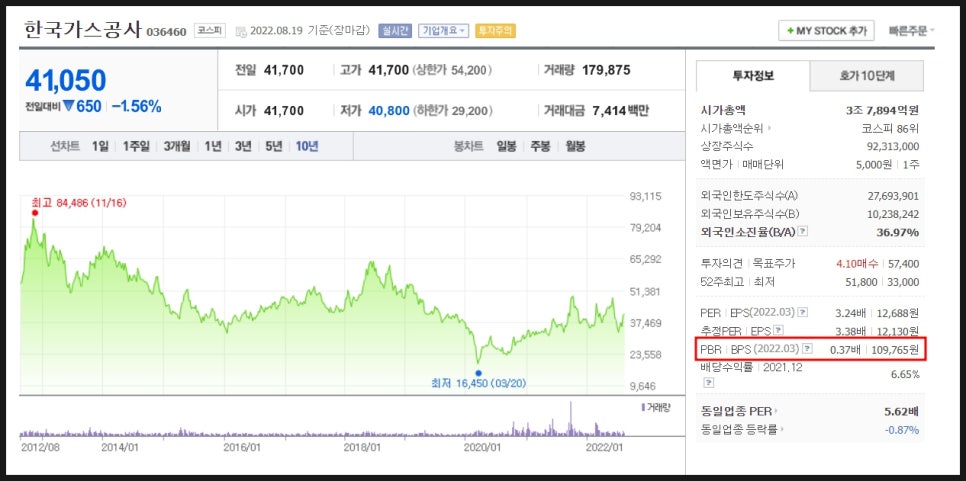Click the 거래량 legend marker
Viewport: 966px width, 481px height.
pyautogui.click(x=643, y=407)
